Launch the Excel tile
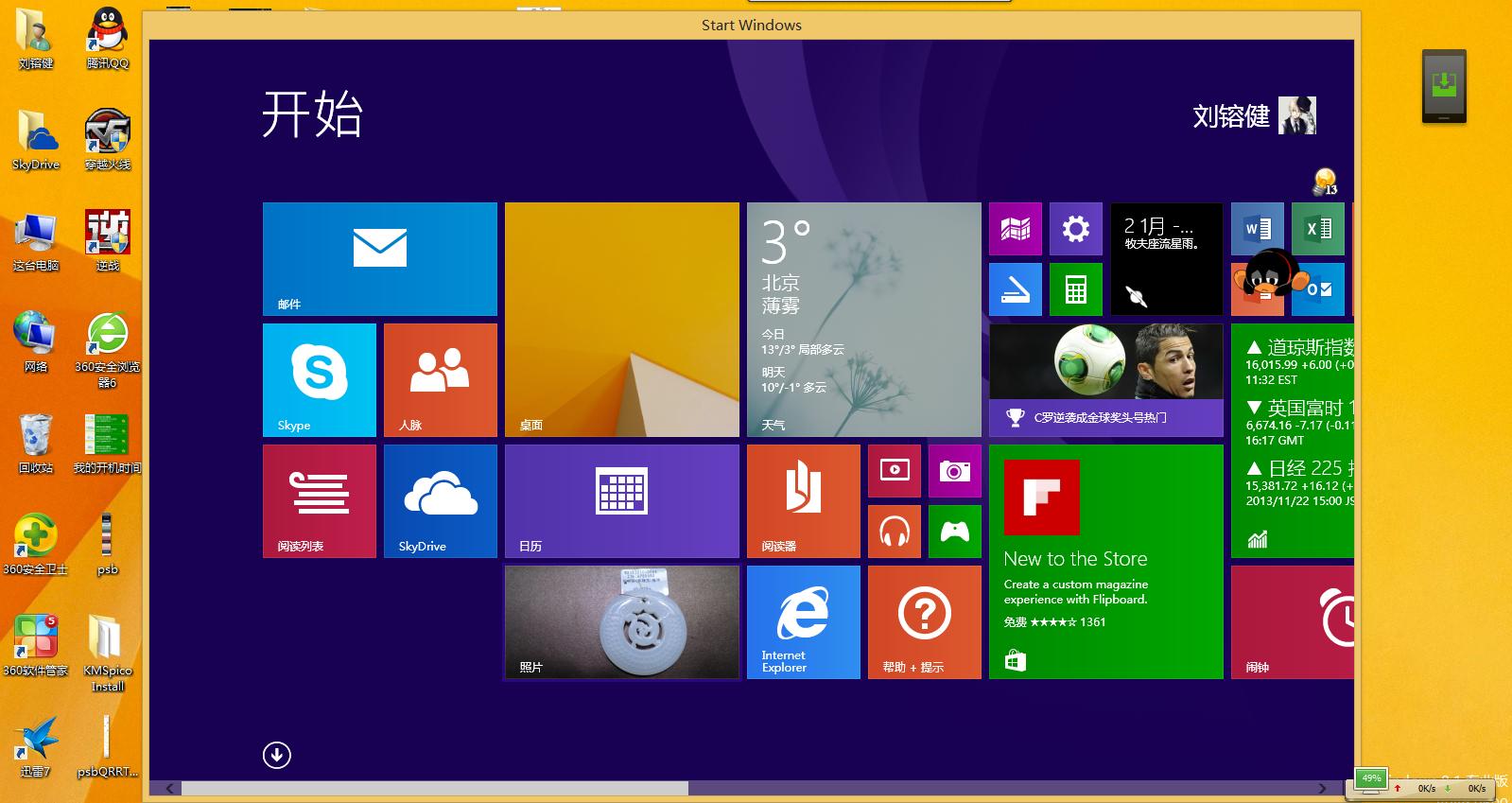Viewport: 1512px width, 803px height. pos(1317,228)
